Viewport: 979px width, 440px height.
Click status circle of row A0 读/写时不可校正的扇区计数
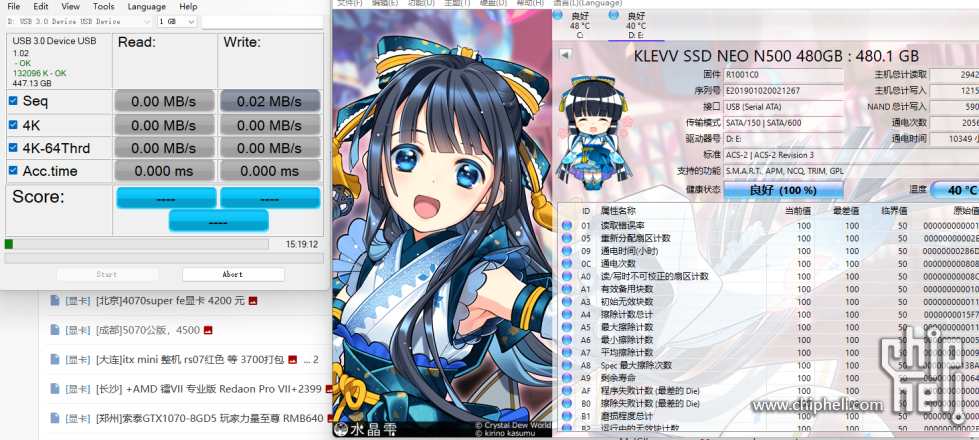click(567, 276)
